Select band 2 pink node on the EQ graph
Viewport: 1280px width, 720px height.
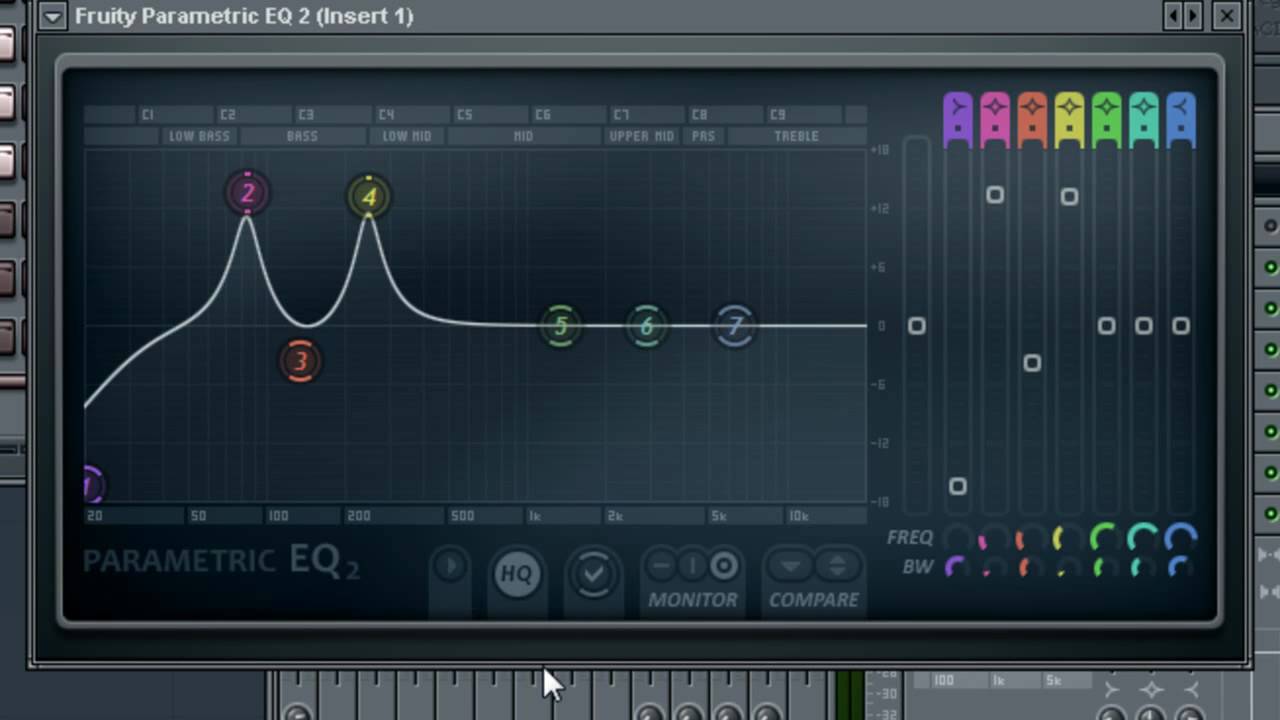[x=247, y=193]
